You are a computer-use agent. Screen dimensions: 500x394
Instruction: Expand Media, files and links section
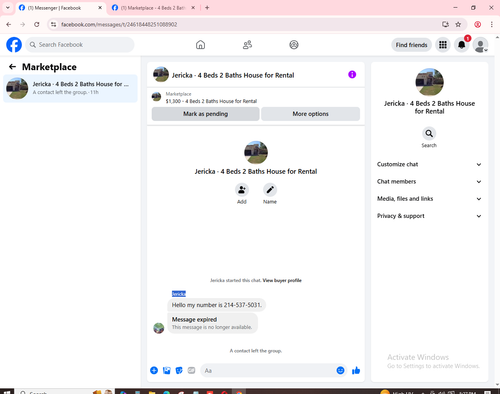pyautogui.click(x=429, y=199)
